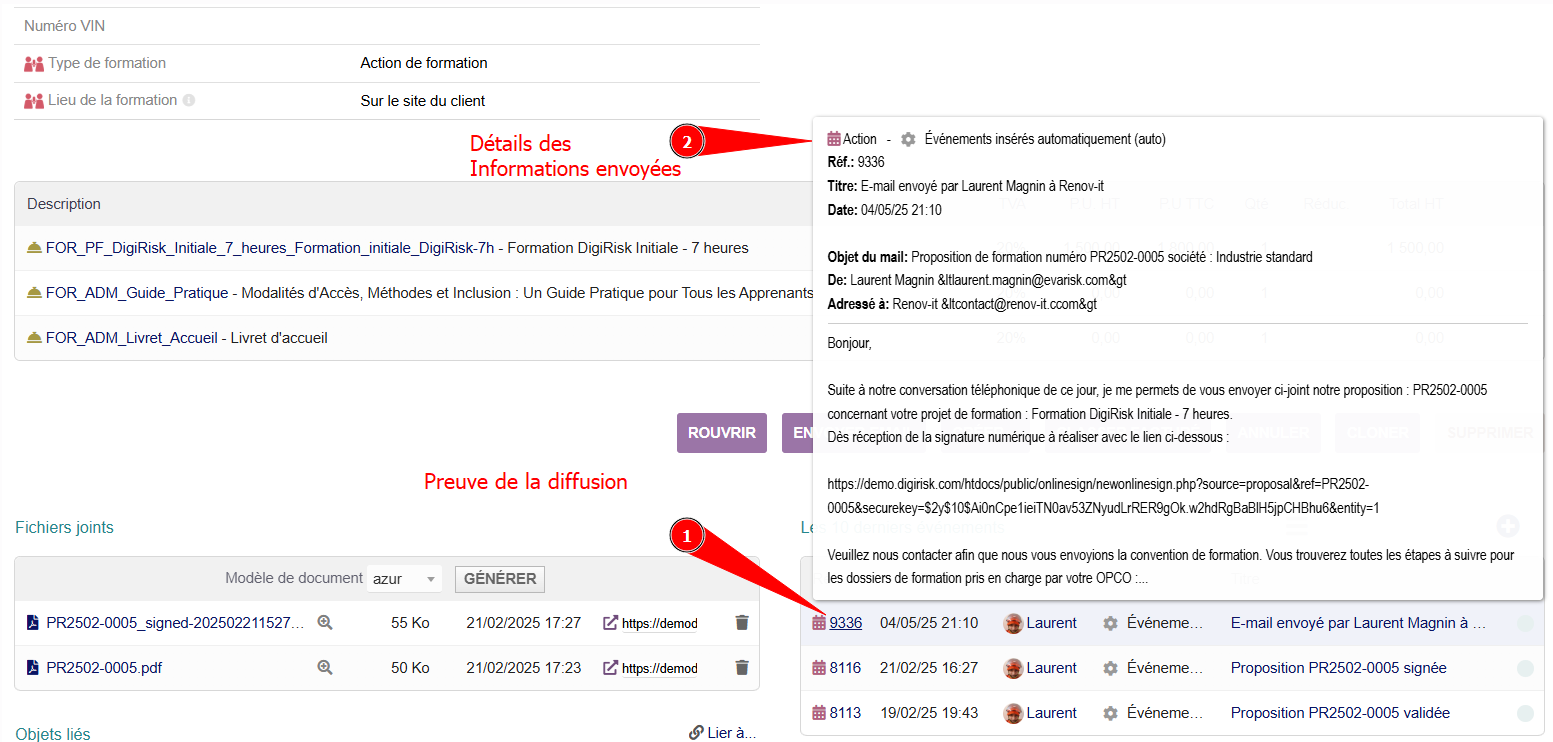Open event reference 8116

tap(846, 668)
